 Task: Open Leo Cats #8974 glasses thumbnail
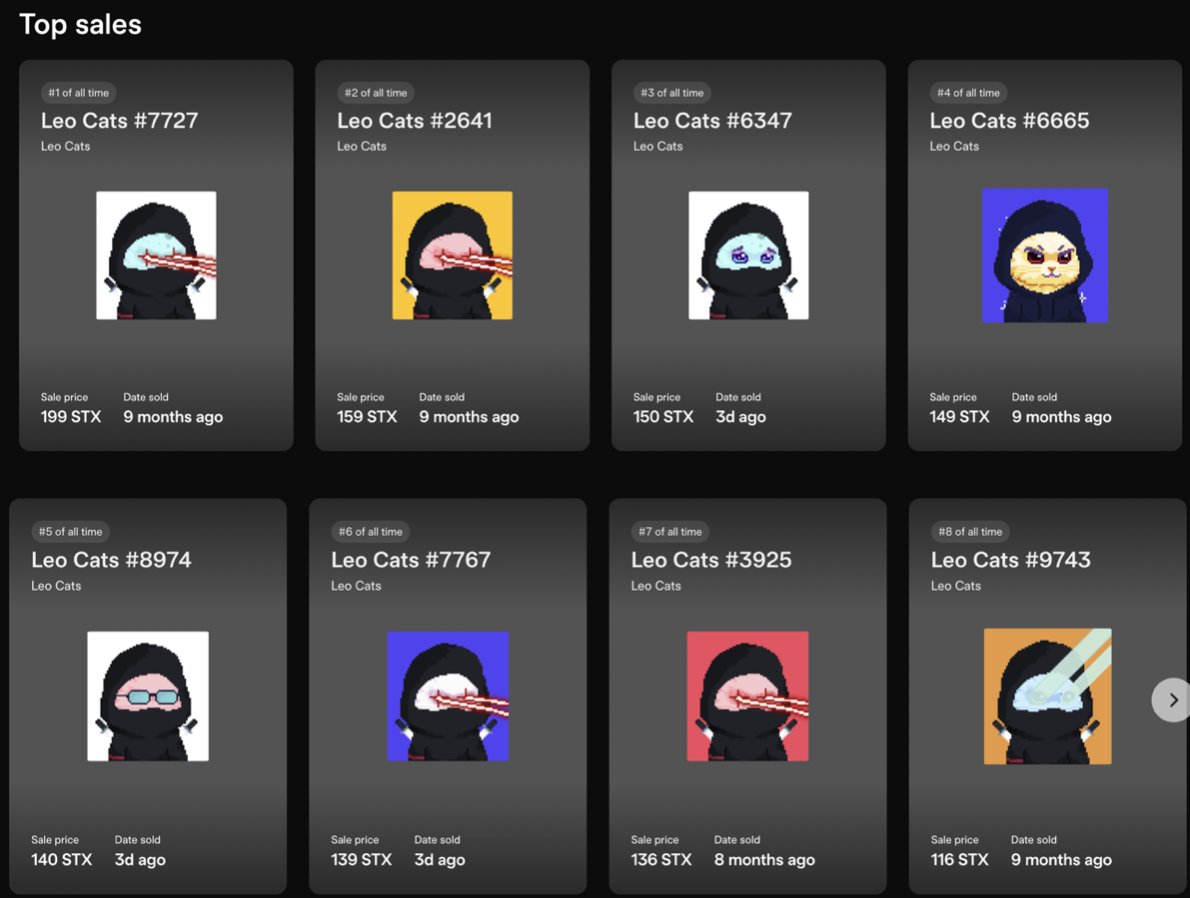(x=148, y=696)
